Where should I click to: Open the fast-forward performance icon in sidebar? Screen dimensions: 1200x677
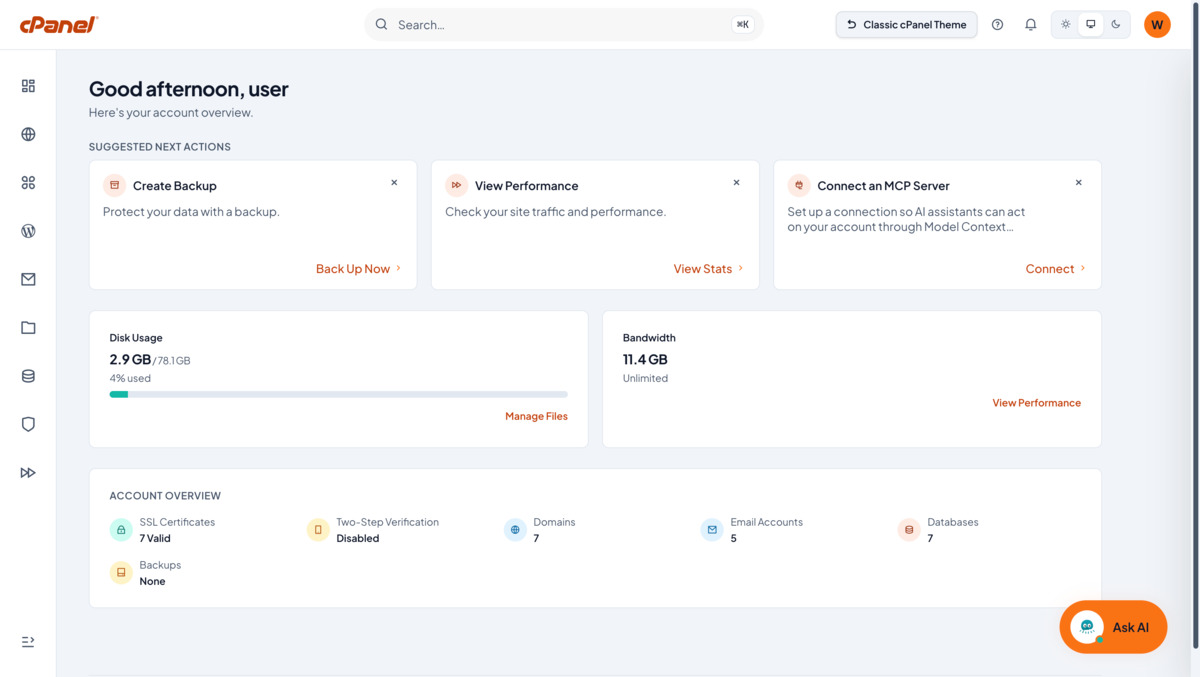coord(28,472)
